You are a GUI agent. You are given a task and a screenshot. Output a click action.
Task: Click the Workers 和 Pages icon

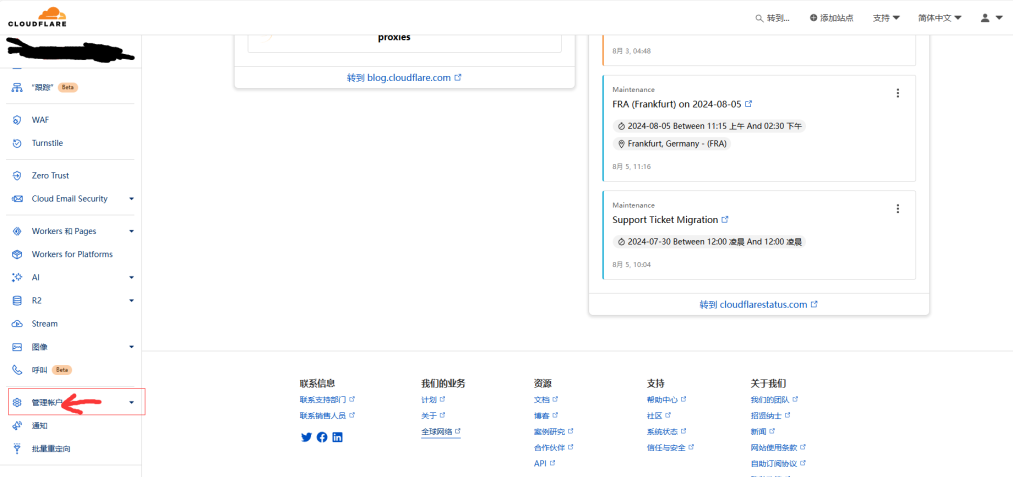point(17,231)
